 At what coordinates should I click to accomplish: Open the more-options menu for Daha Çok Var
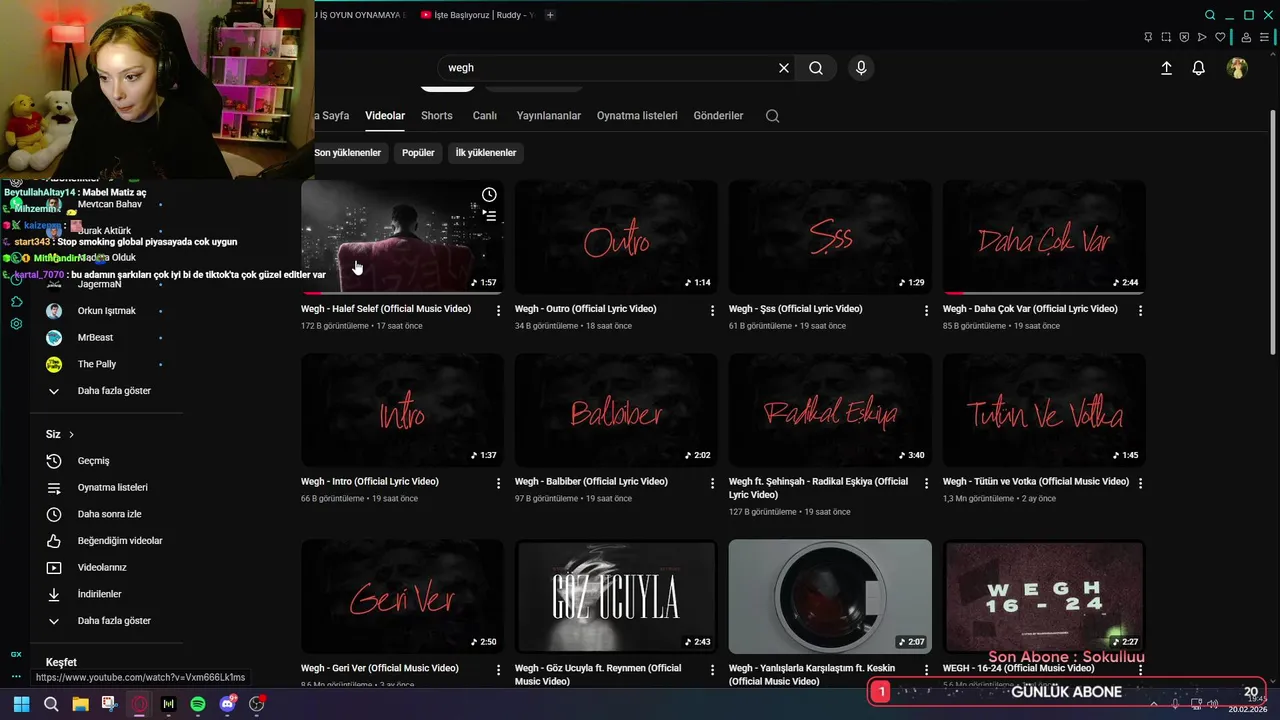pos(1140,311)
